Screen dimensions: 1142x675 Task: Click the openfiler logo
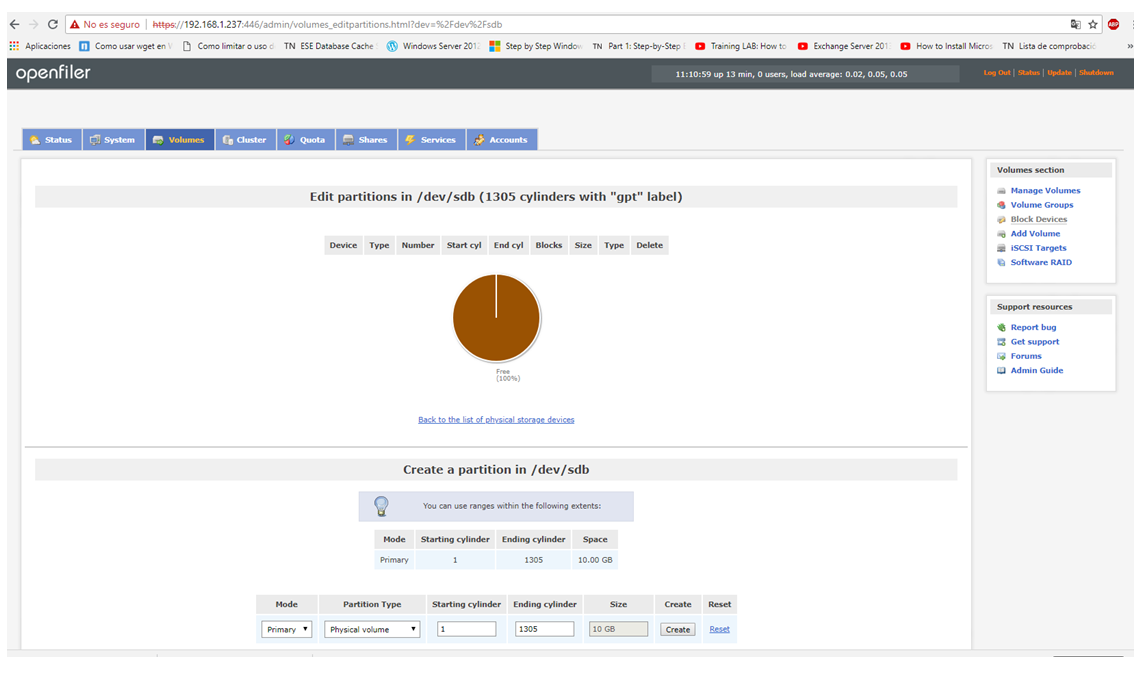point(53,73)
